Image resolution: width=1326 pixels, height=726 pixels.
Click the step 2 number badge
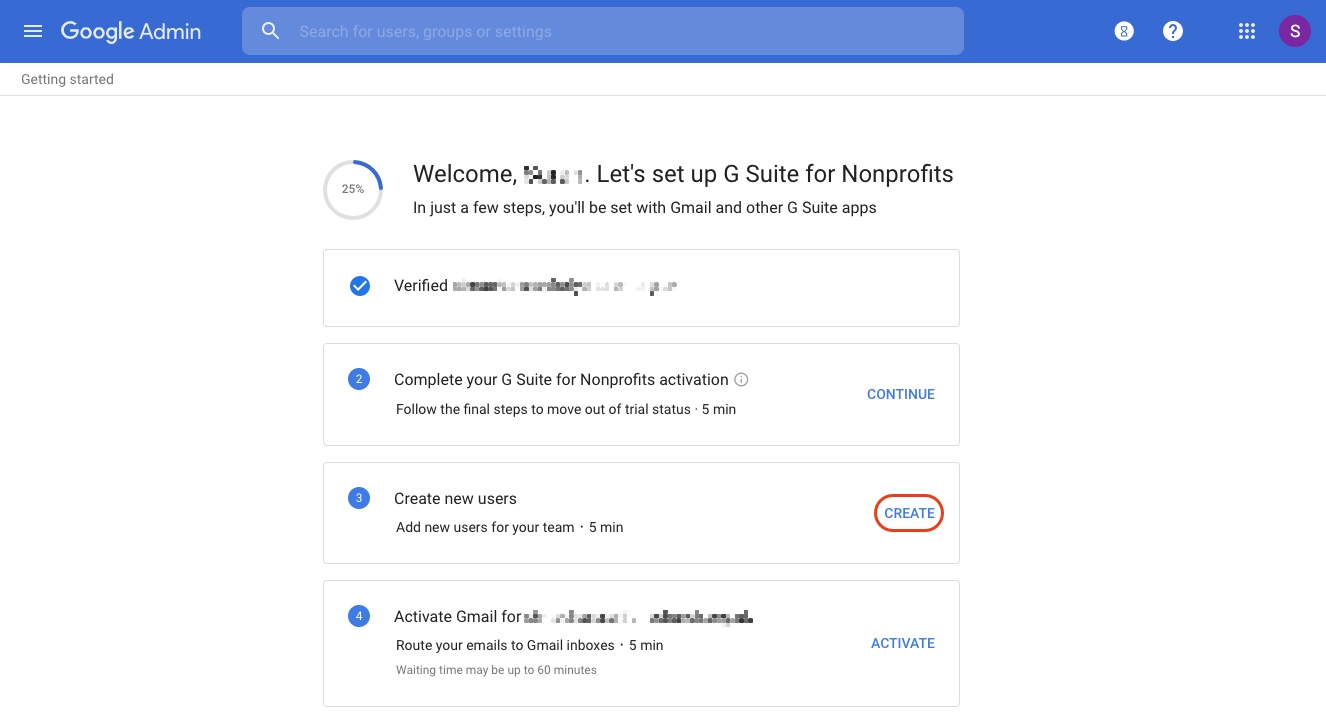(359, 379)
